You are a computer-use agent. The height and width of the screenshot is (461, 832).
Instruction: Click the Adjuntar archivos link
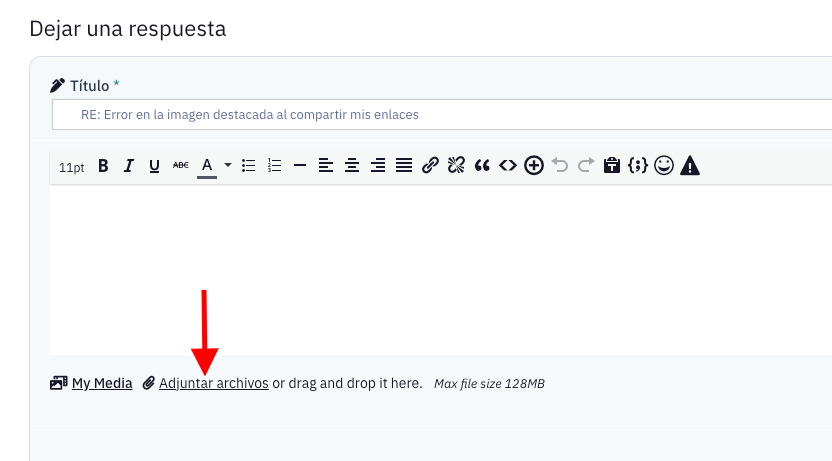214,383
